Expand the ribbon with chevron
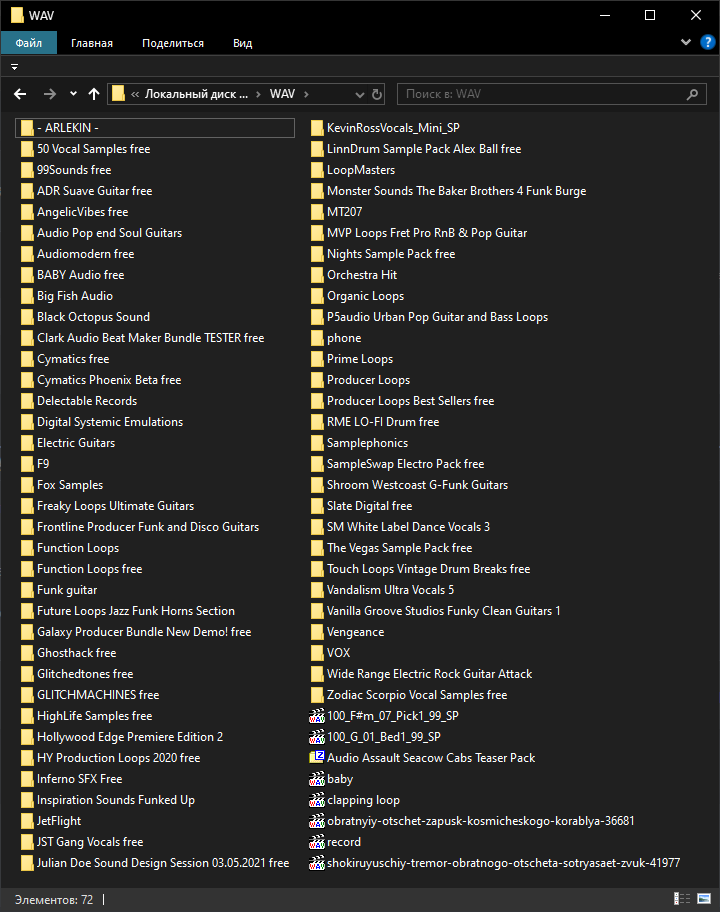Image resolution: width=720 pixels, height=912 pixels. [686, 42]
